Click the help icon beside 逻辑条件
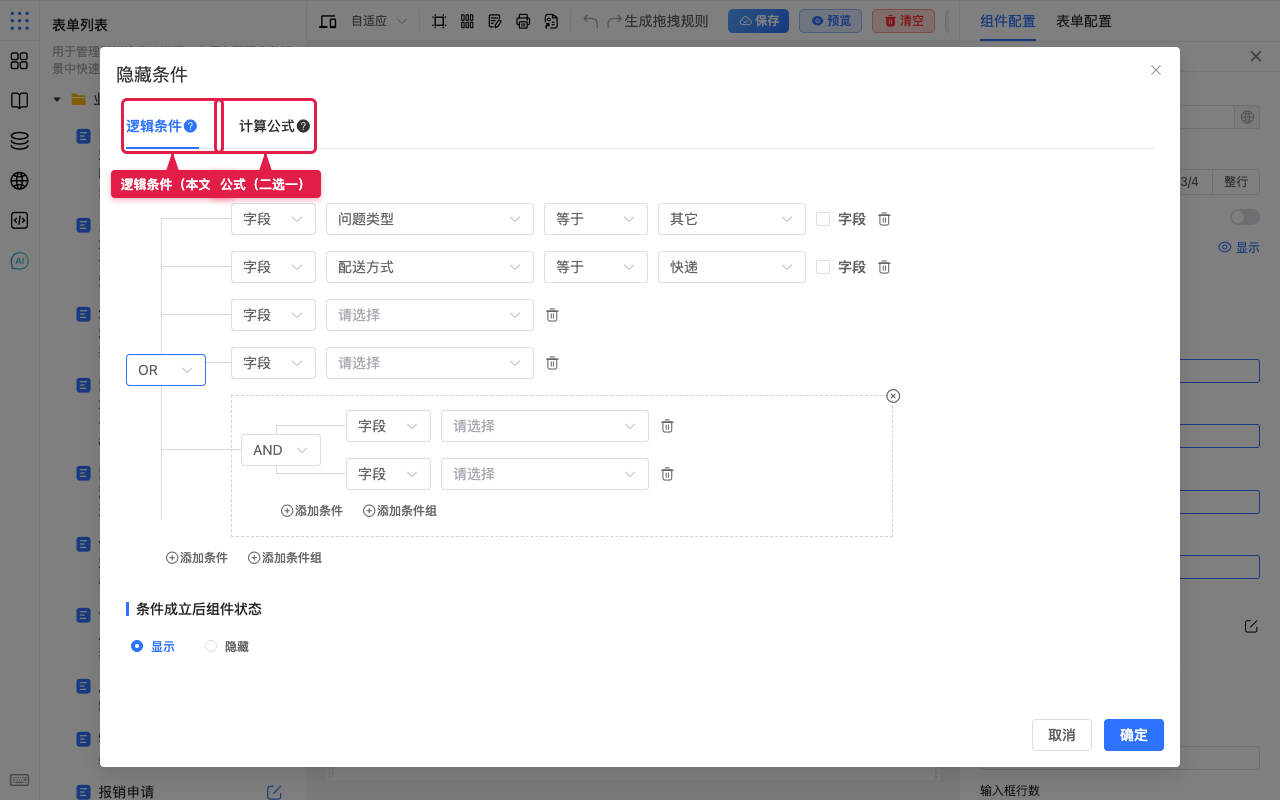Image resolution: width=1280 pixels, height=800 pixels. point(190,126)
